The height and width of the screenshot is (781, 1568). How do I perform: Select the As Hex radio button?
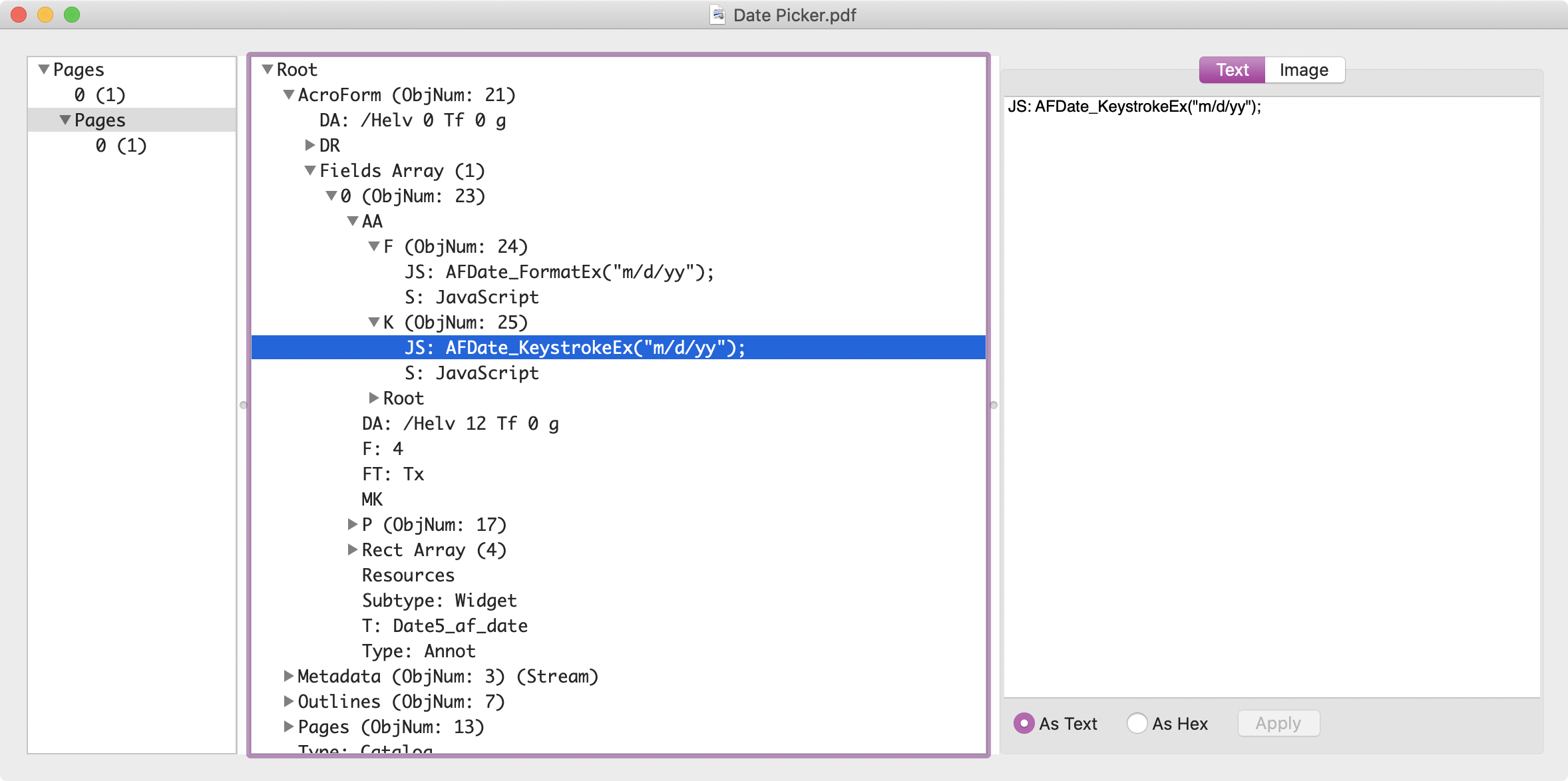pyautogui.click(x=1137, y=724)
